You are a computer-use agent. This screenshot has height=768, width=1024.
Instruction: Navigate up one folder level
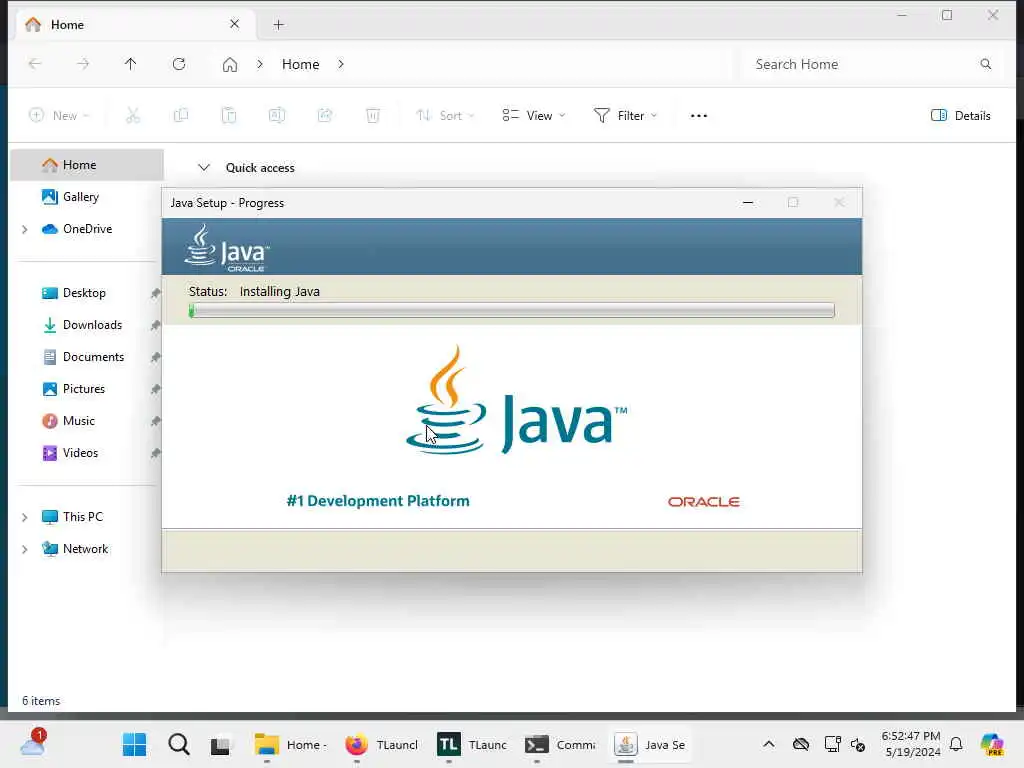click(131, 64)
